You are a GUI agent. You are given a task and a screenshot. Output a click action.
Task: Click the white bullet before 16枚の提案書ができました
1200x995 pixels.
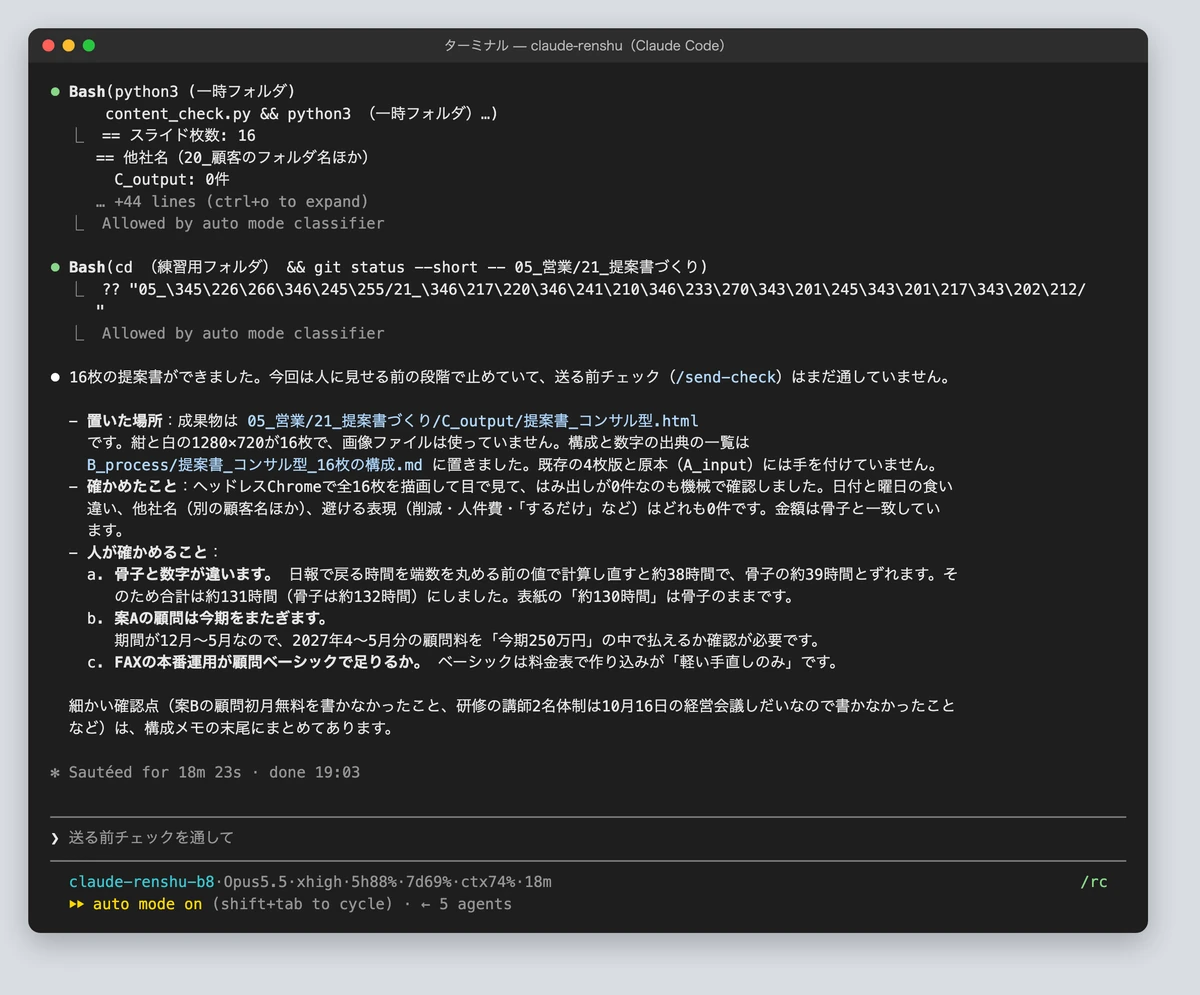(55, 377)
